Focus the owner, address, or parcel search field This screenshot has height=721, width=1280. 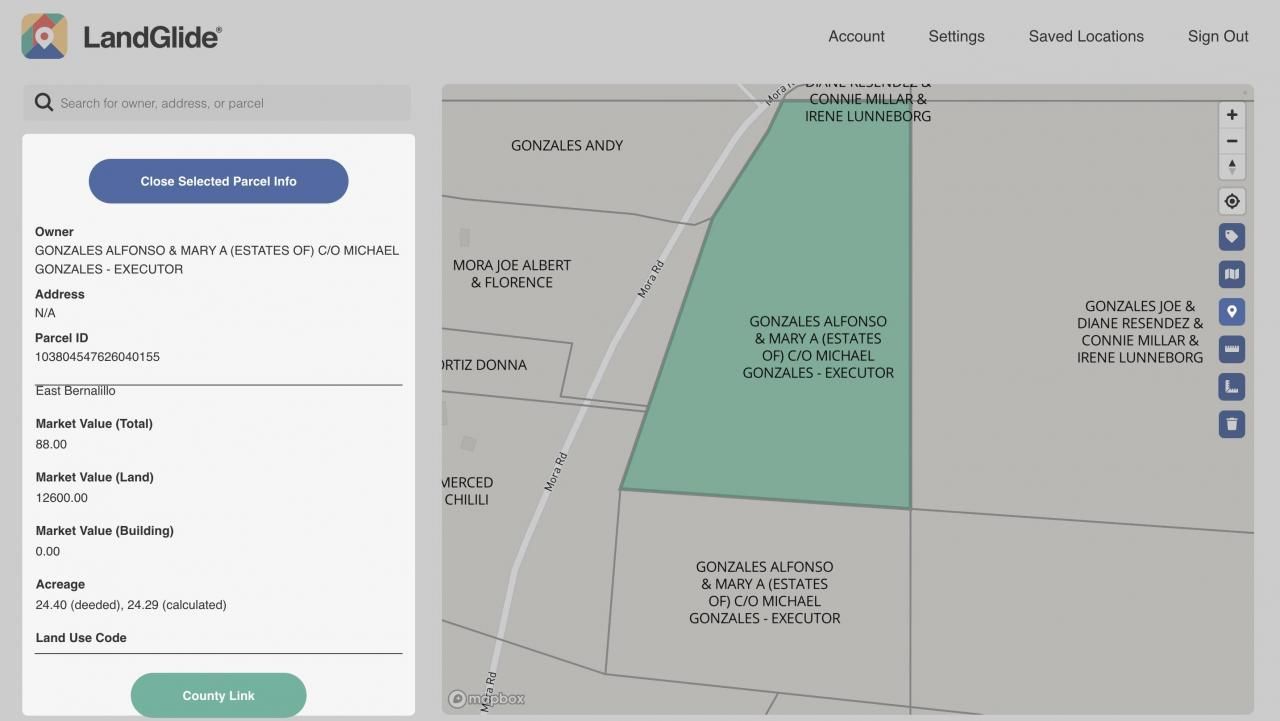pyautogui.click(x=230, y=103)
